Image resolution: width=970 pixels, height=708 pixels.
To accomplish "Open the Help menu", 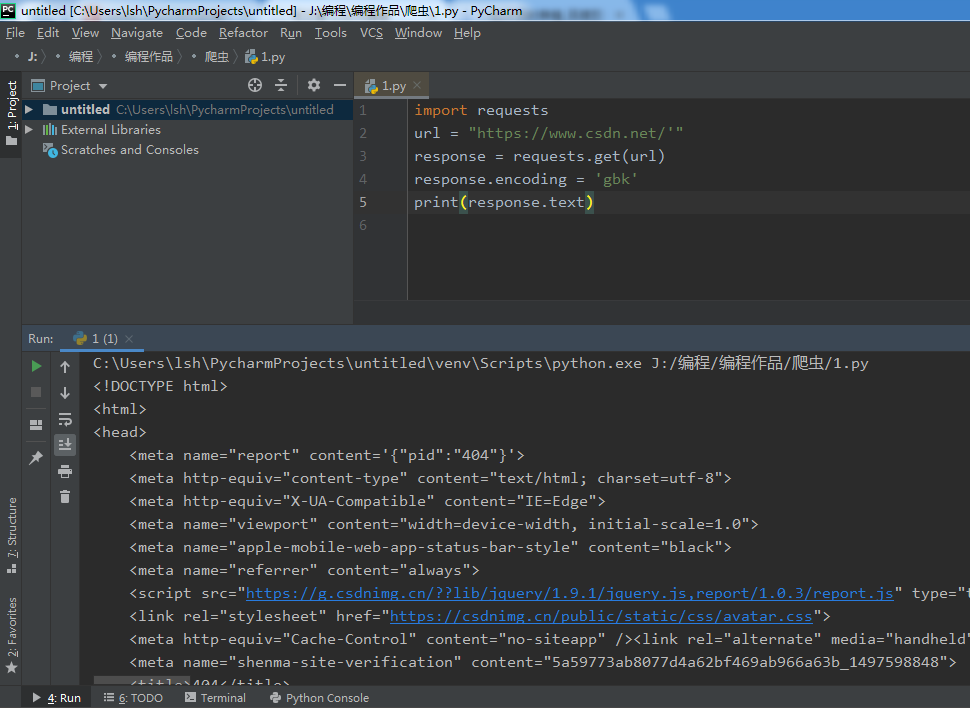I will [467, 33].
